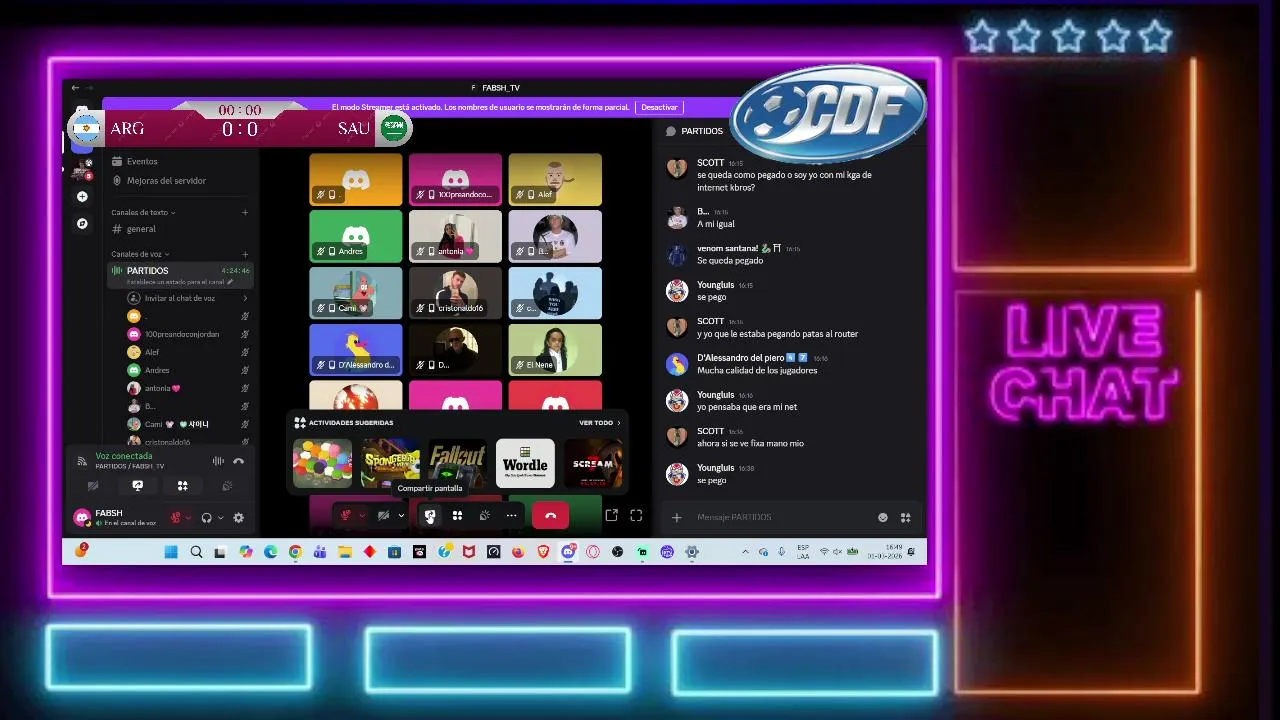Open the activities launcher in call bar
The width and height of the screenshot is (1280, 720).
[457, 516]
